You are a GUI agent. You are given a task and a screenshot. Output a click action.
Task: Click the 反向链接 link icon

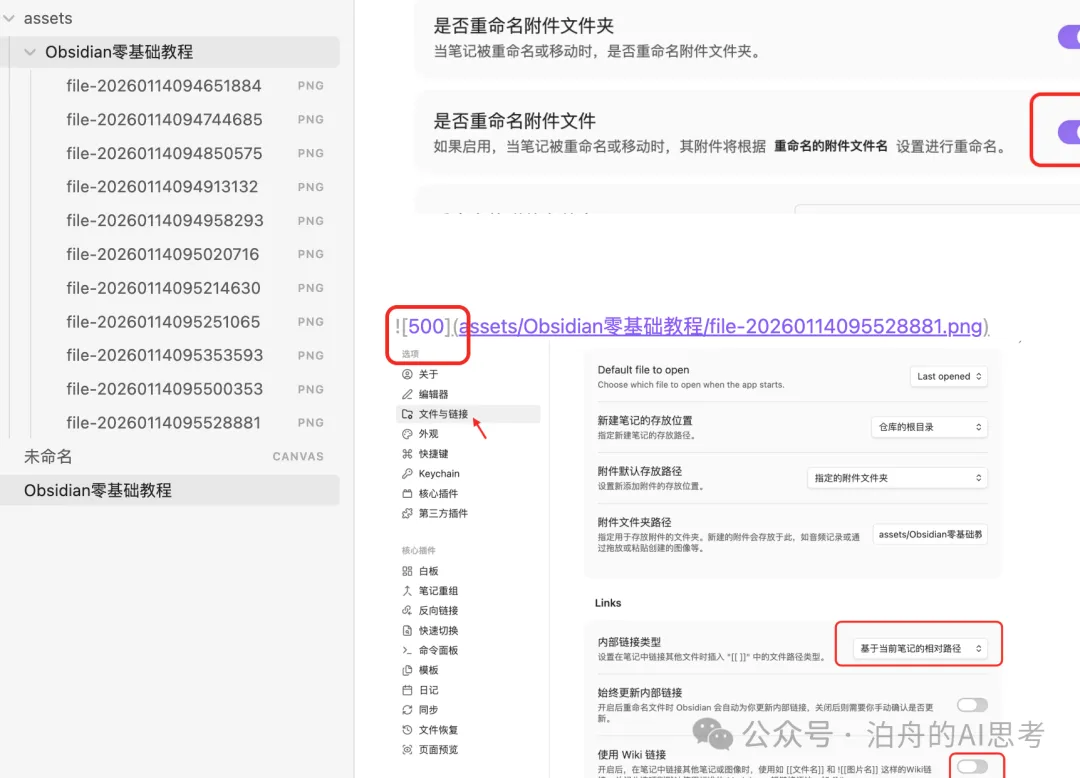pyautogui.click(x=407, y=611)
